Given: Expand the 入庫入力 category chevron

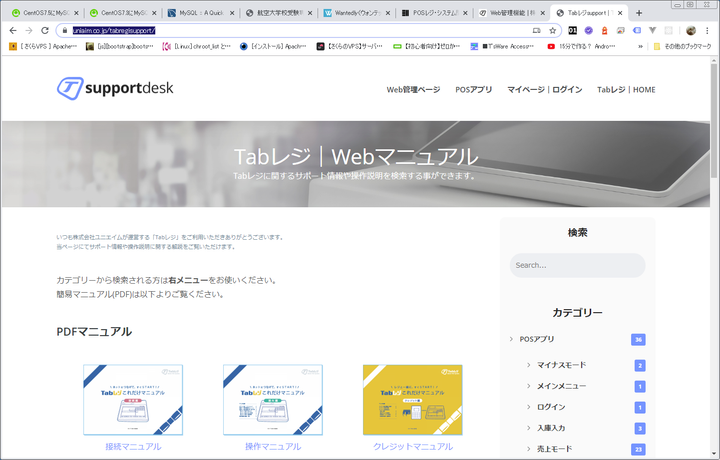Looking at the screenshot, I should [x=529, y=428].
